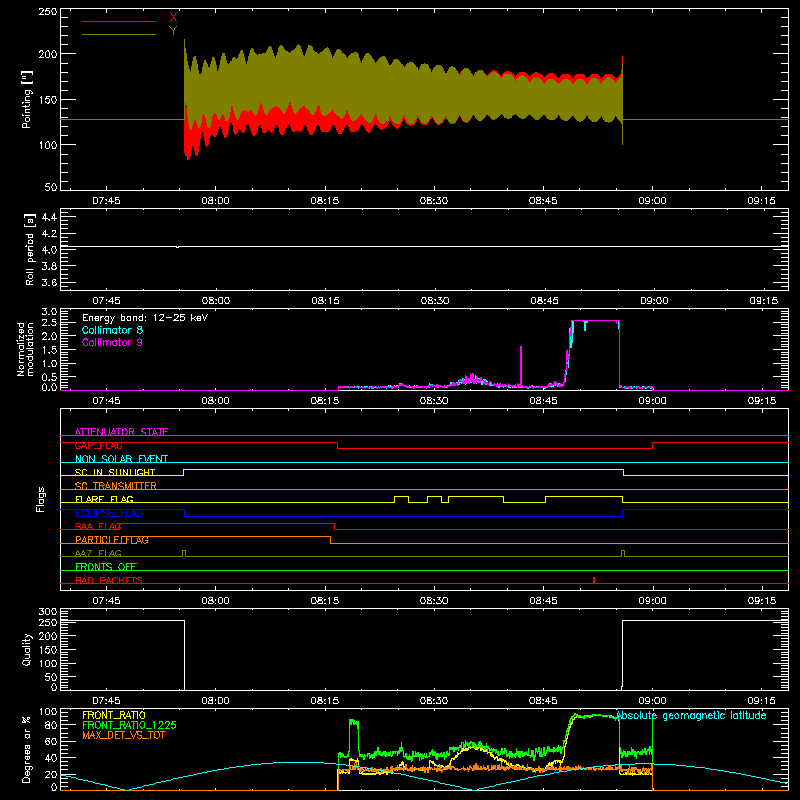The image size is (800, 800).
Task: Click 'Energy band: 12-25 keV' text
Action: pyautogui.click(x=145, y=318)
